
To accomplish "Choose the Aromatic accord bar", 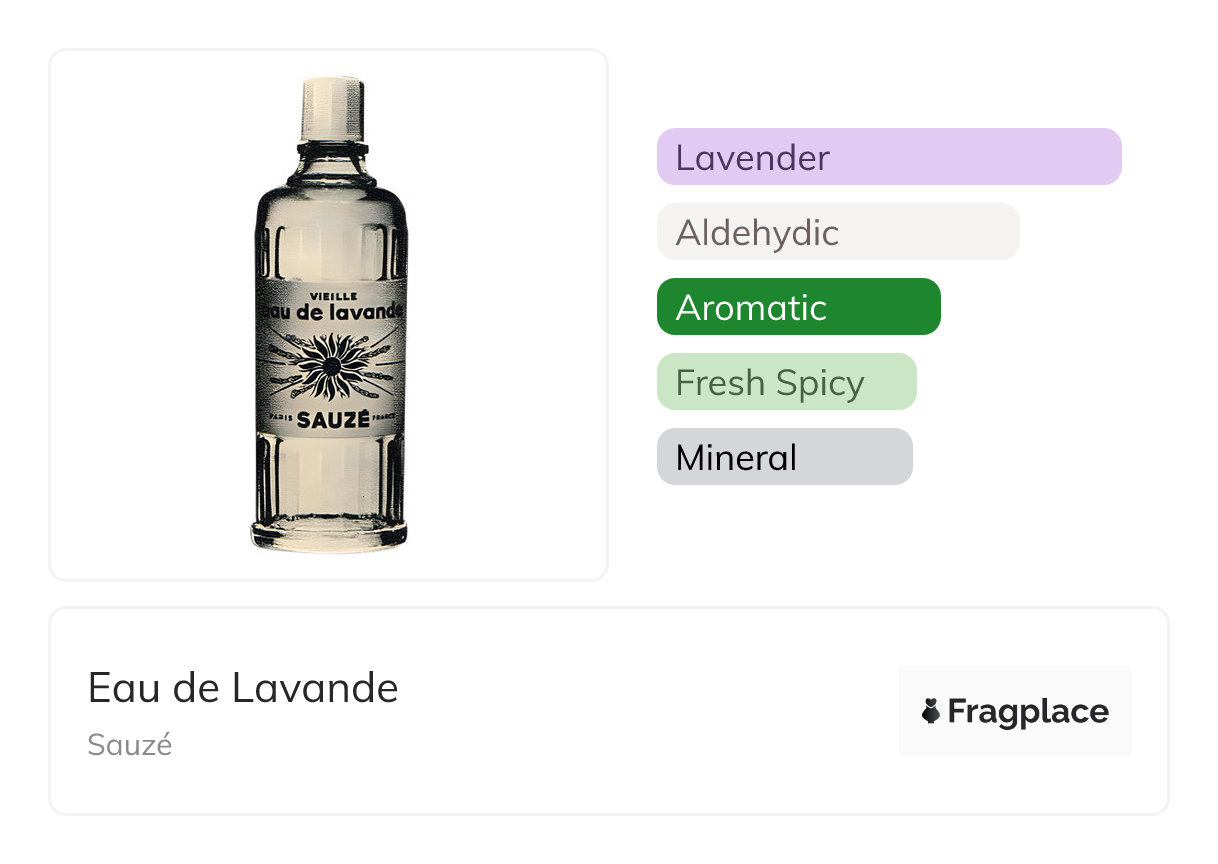I will (798, 307).
